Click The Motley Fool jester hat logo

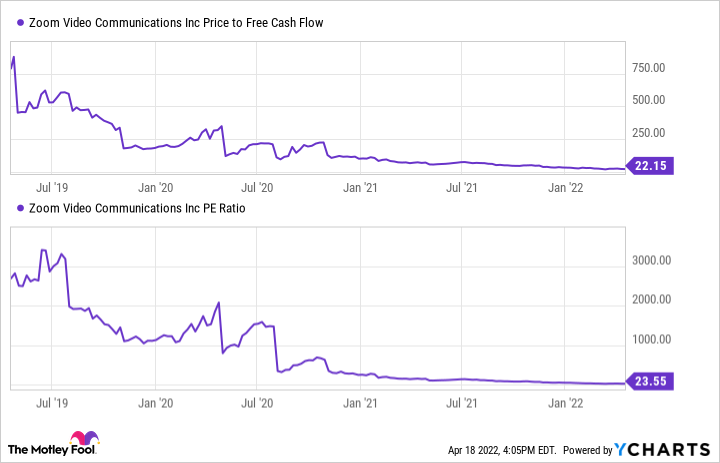(x=81, y=441)
